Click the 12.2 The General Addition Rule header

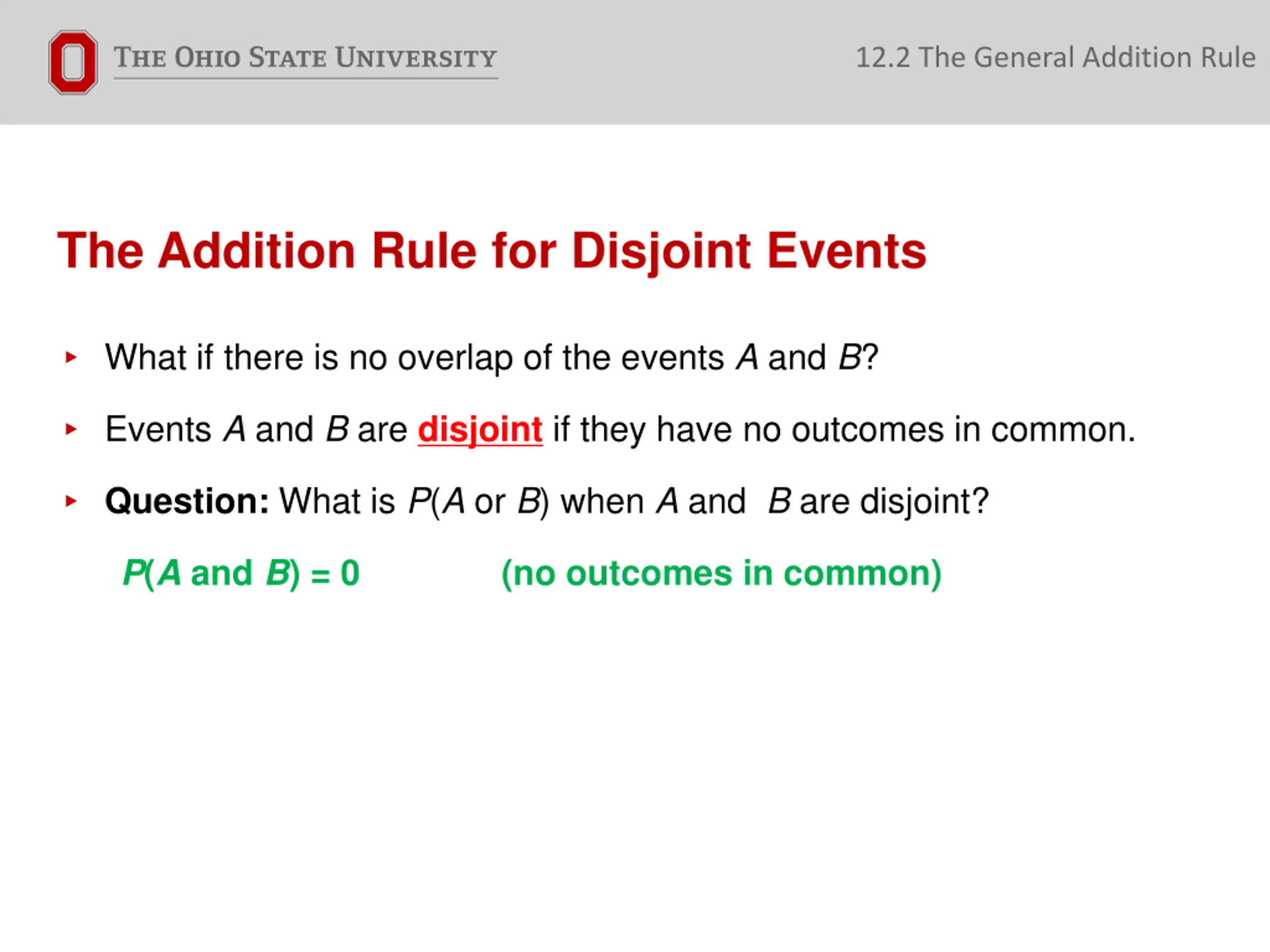click(x=1055, y=58)
